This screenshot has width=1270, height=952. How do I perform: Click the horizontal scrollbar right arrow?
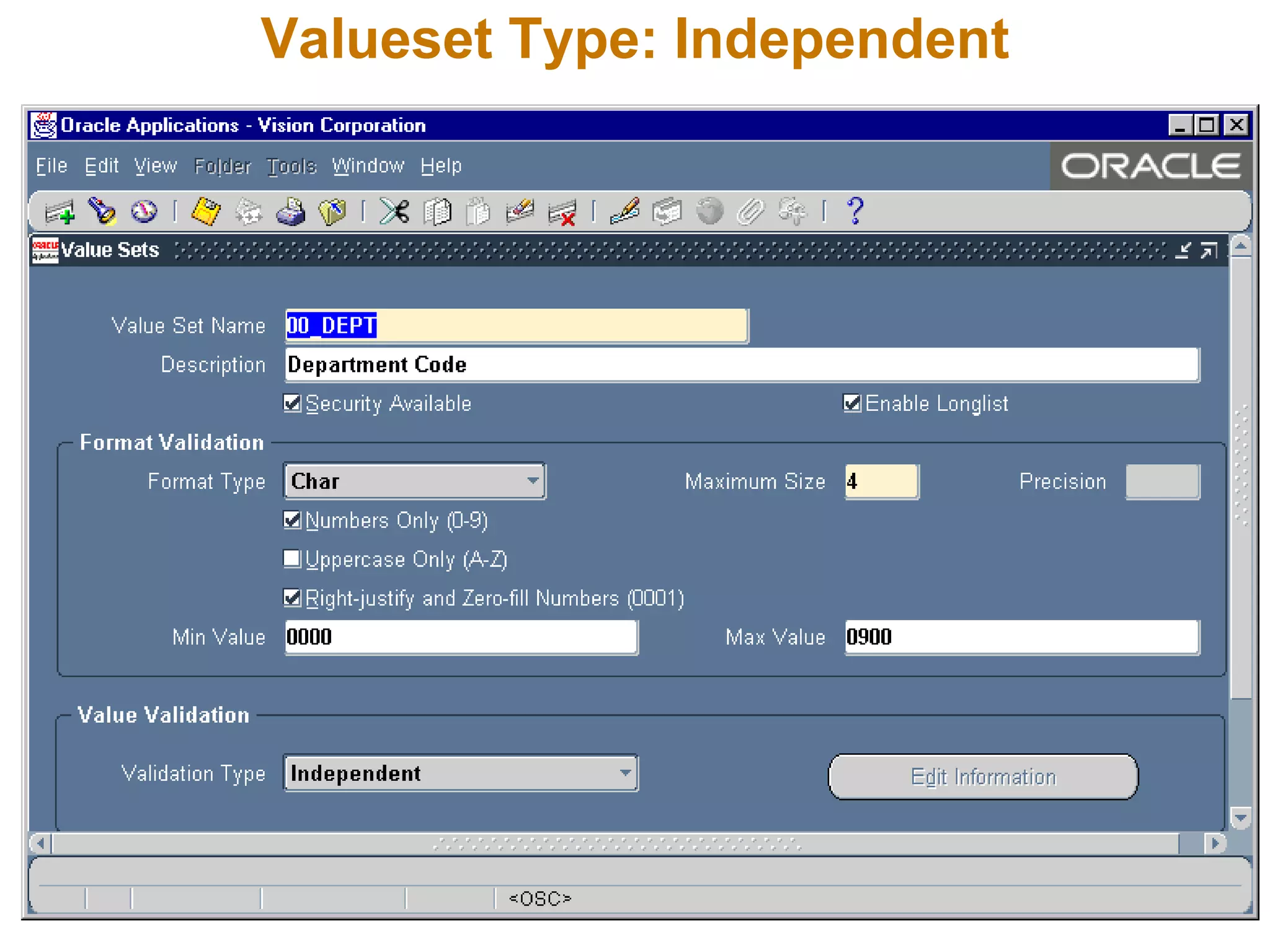coord(1215,844)
